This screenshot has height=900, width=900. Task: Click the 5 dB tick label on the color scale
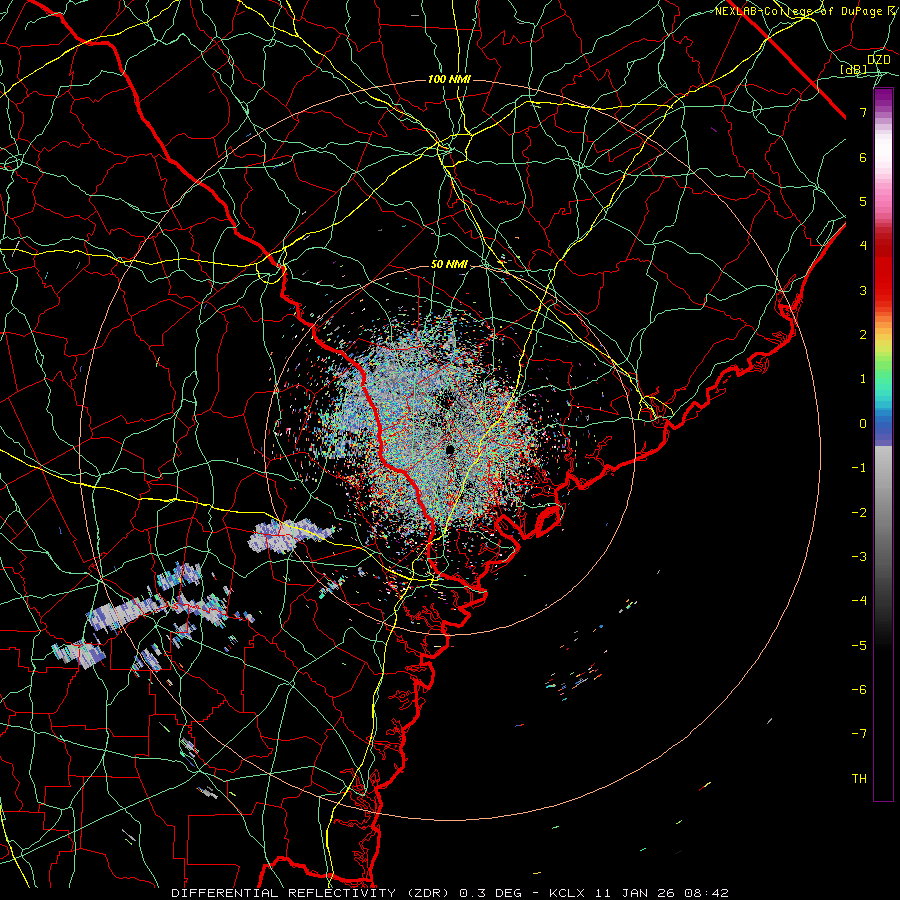pyautogui.click(x=863, y=201)
